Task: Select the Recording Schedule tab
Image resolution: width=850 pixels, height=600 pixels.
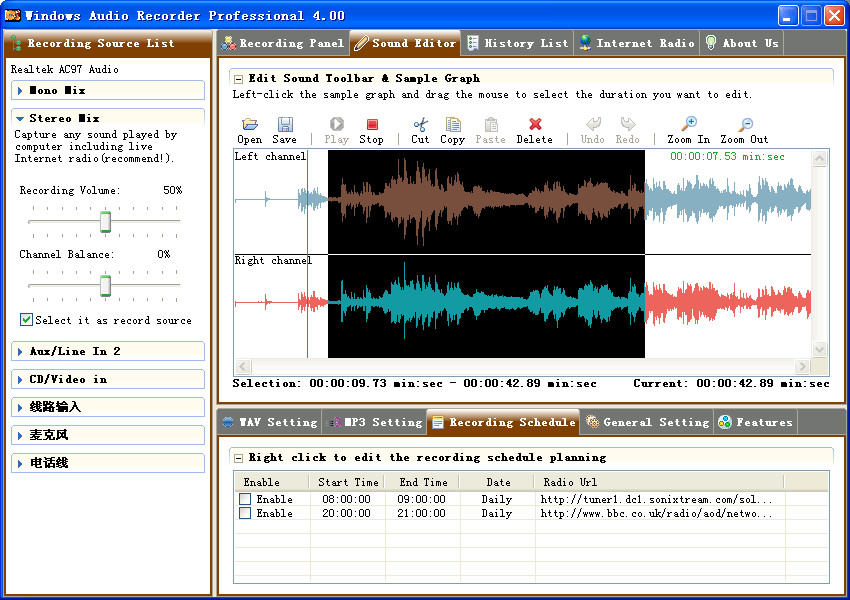Action: [x=503, y=422]
